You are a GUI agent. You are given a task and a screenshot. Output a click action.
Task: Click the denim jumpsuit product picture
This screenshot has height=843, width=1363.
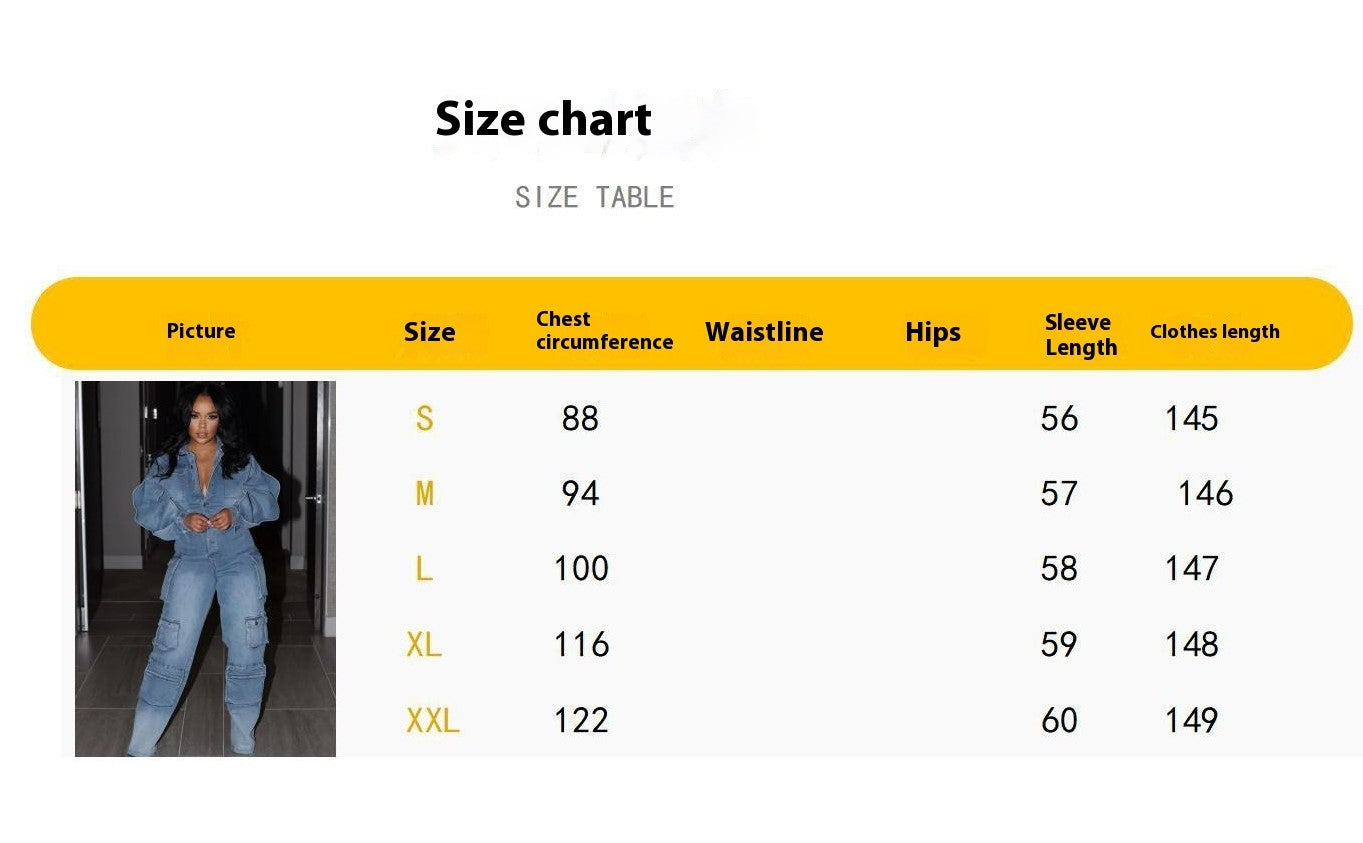[x=205, y=568]
